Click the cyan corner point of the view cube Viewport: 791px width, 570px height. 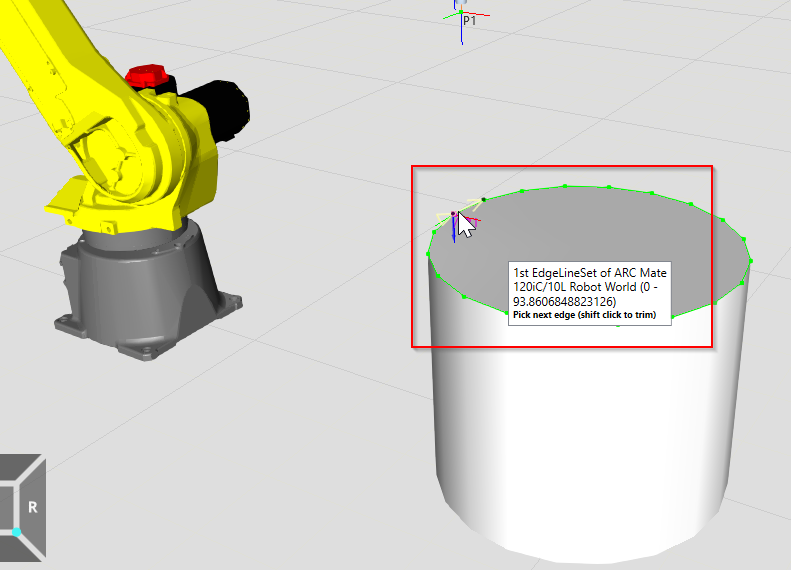pos(17,532)
